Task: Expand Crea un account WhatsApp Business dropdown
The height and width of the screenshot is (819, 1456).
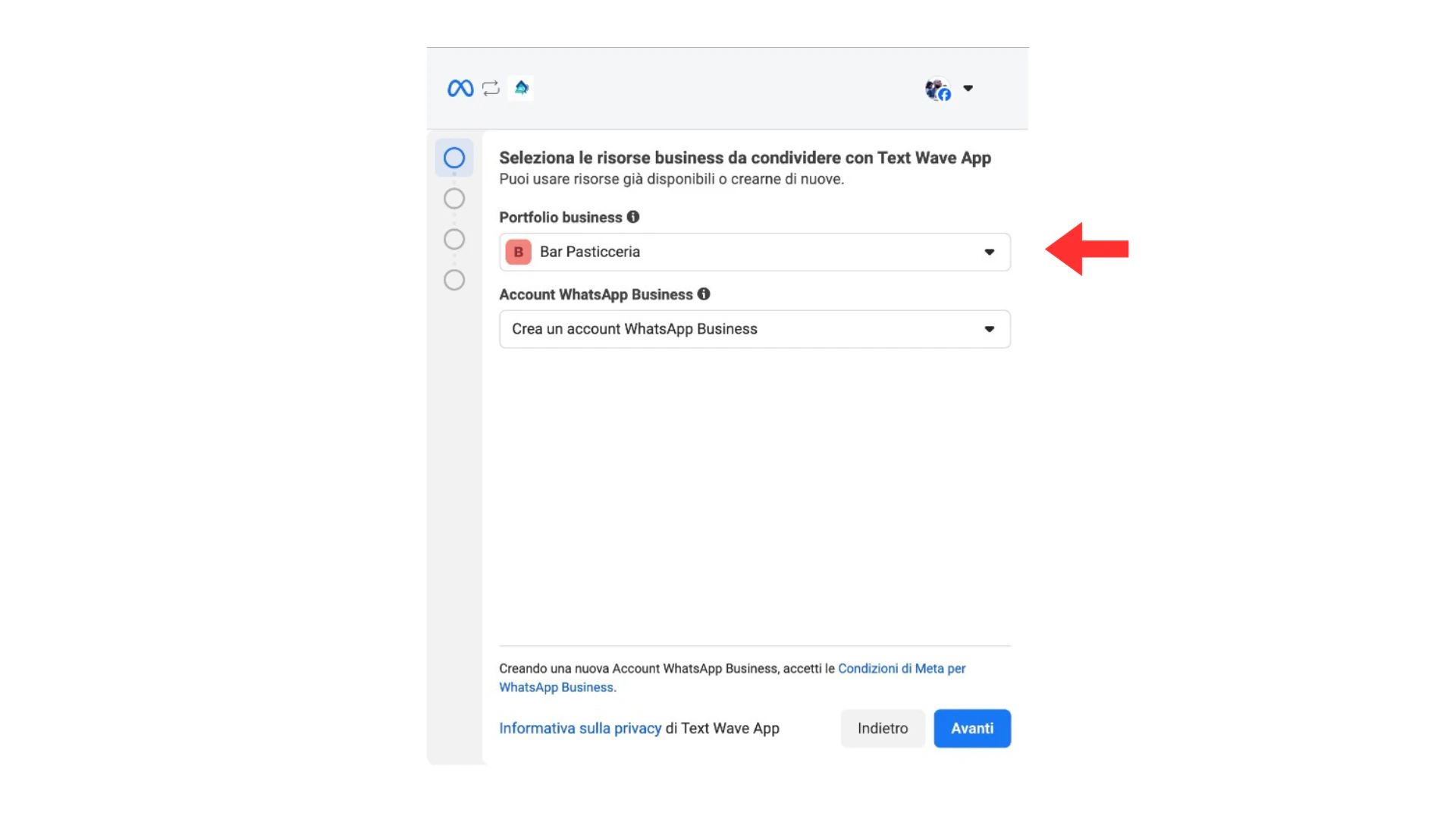Action: coord(754,329)
